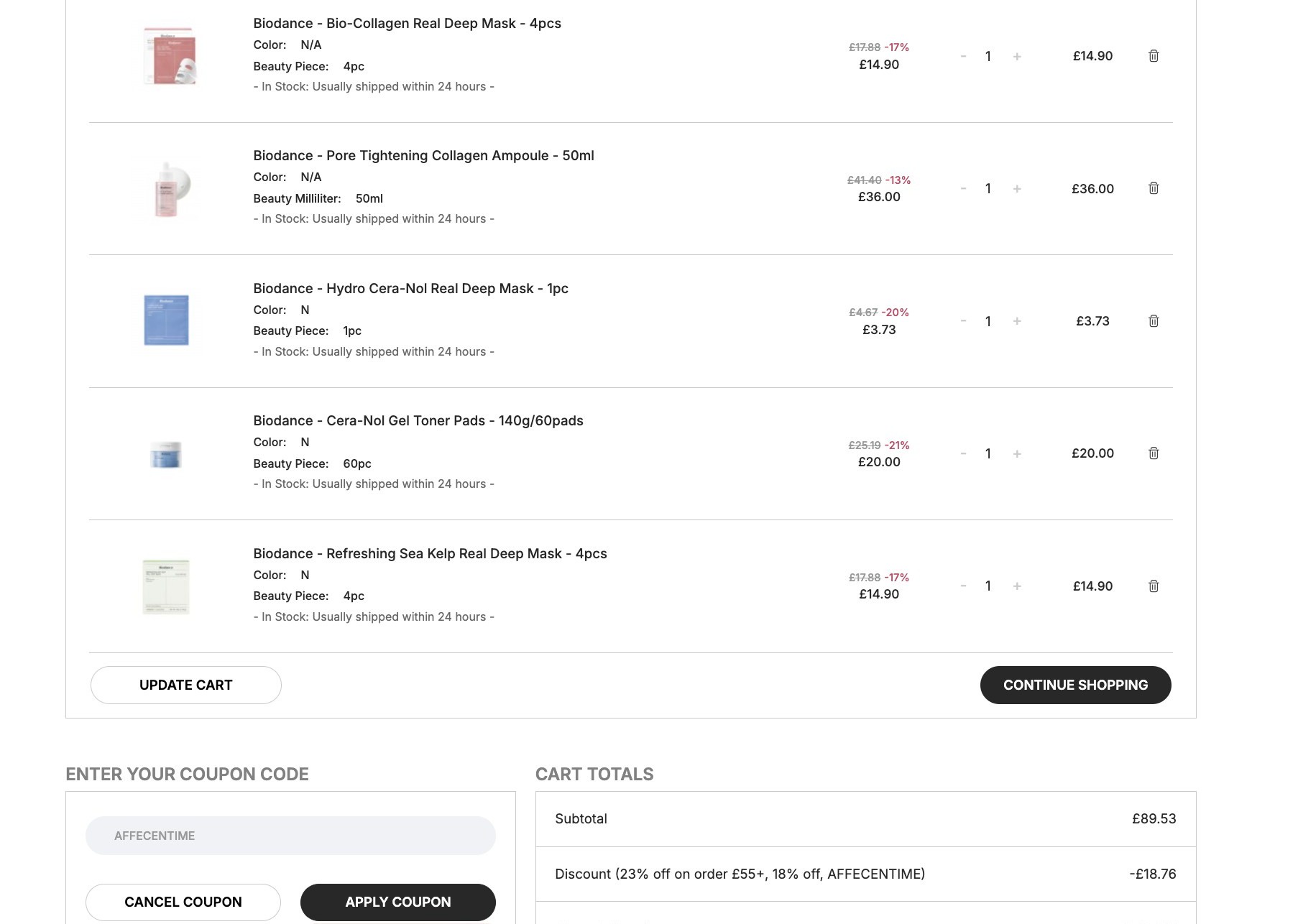The image size is (1298, 924).
Task: Decrease Pore Tightening Collagen Ampoule quantity
Action: coord(963,189)
